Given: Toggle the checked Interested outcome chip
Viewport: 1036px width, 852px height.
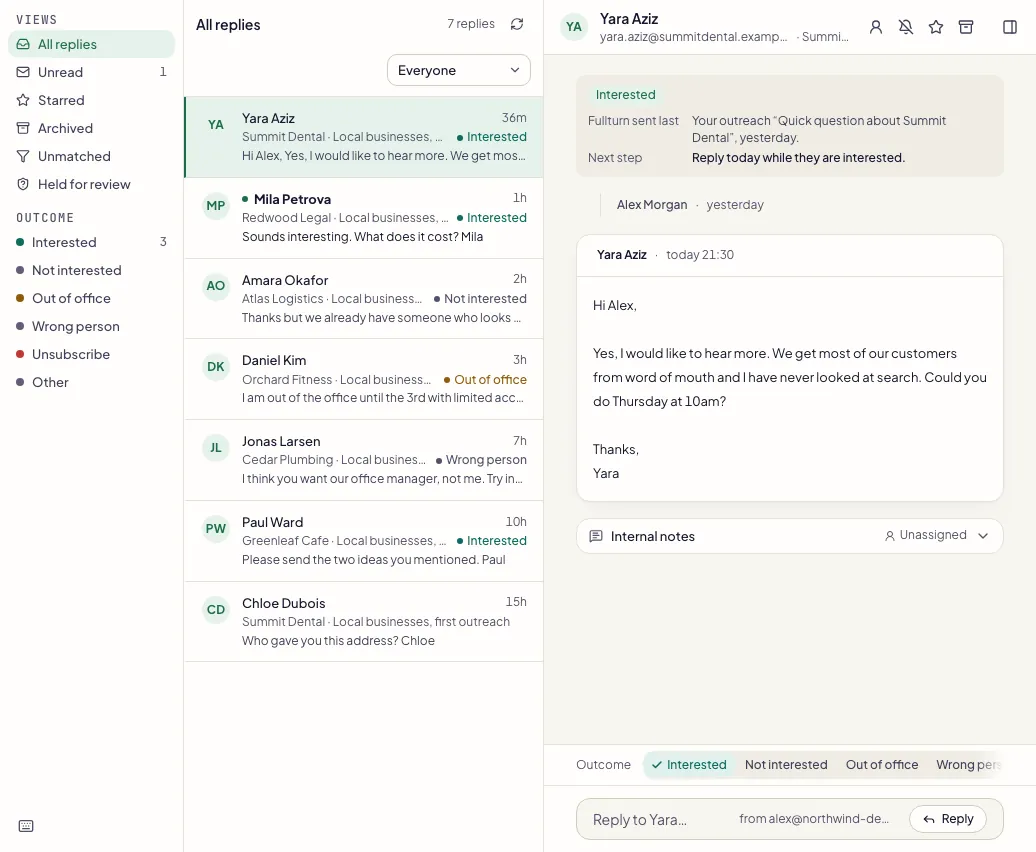Looking at the screenshot, I should point(688,765).
